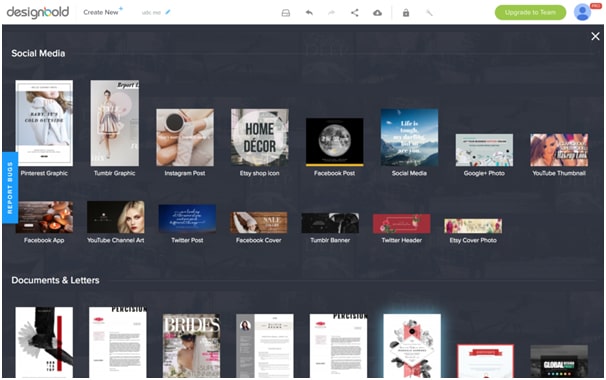Click the Pinterest Graphic label
This screenshot has height=380, width=606.
pos(44,173)
